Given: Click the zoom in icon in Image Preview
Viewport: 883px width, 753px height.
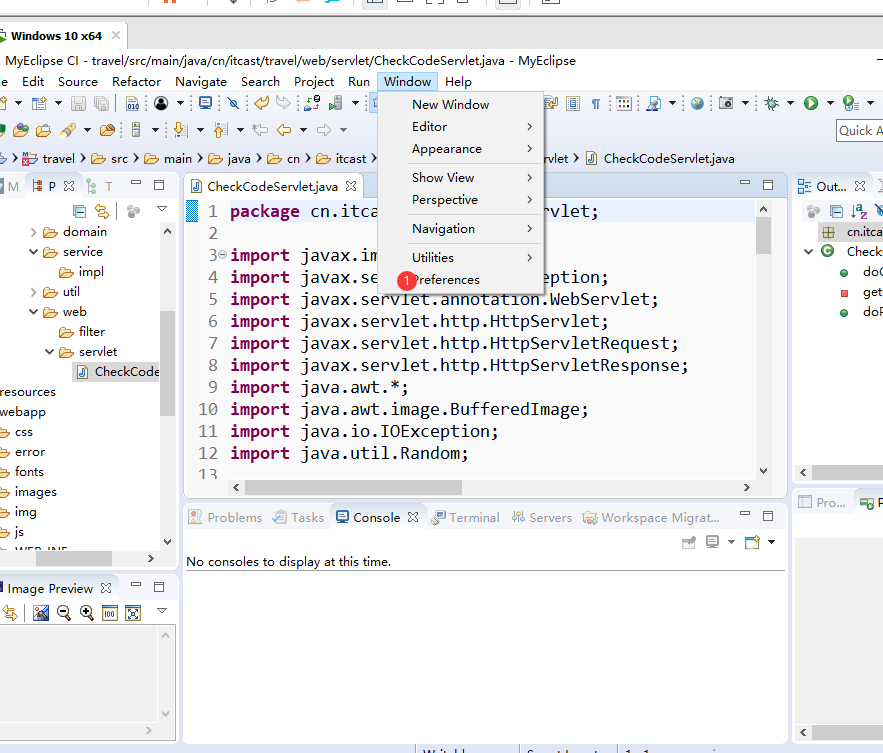Looking at the screenshot, I should pyautogui.click(x=86, y=613).
